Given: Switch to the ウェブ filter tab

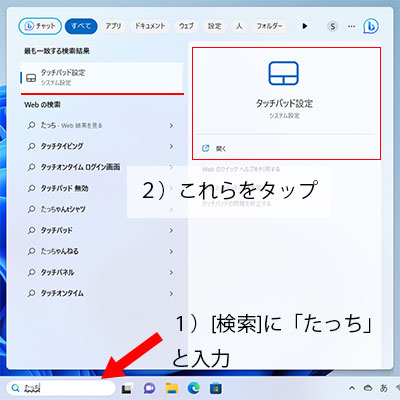Looking at the screenshot, I should click(186, 26).
